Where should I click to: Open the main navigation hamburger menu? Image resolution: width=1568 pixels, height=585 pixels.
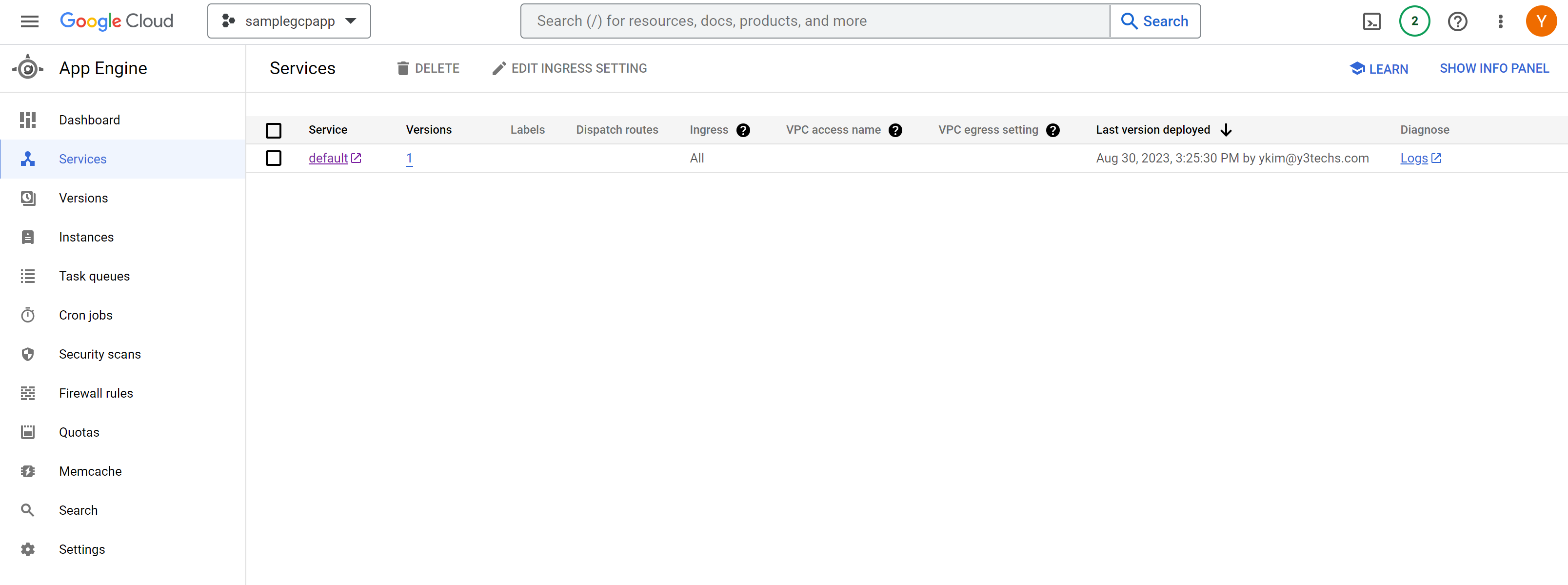click(29, 21)
